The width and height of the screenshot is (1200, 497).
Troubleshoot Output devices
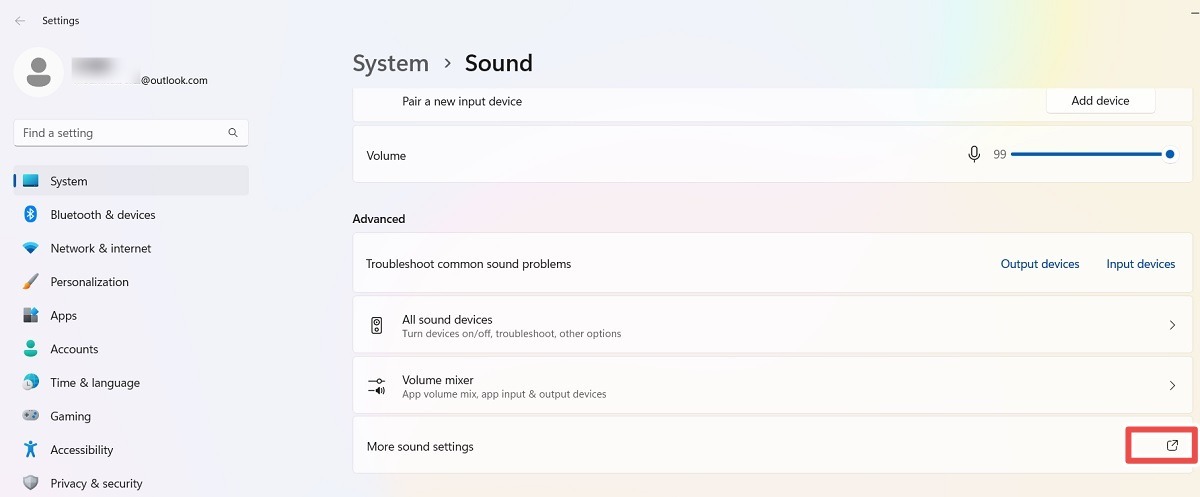click(1040, 264)
